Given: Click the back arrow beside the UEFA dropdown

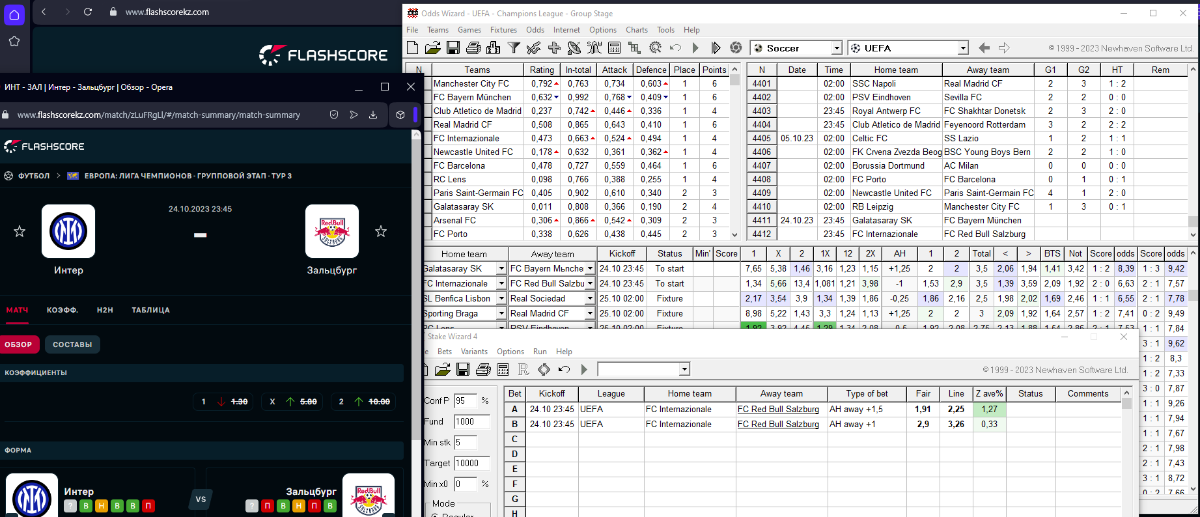Looking at the screenshot, I should (x=984, y=48).
